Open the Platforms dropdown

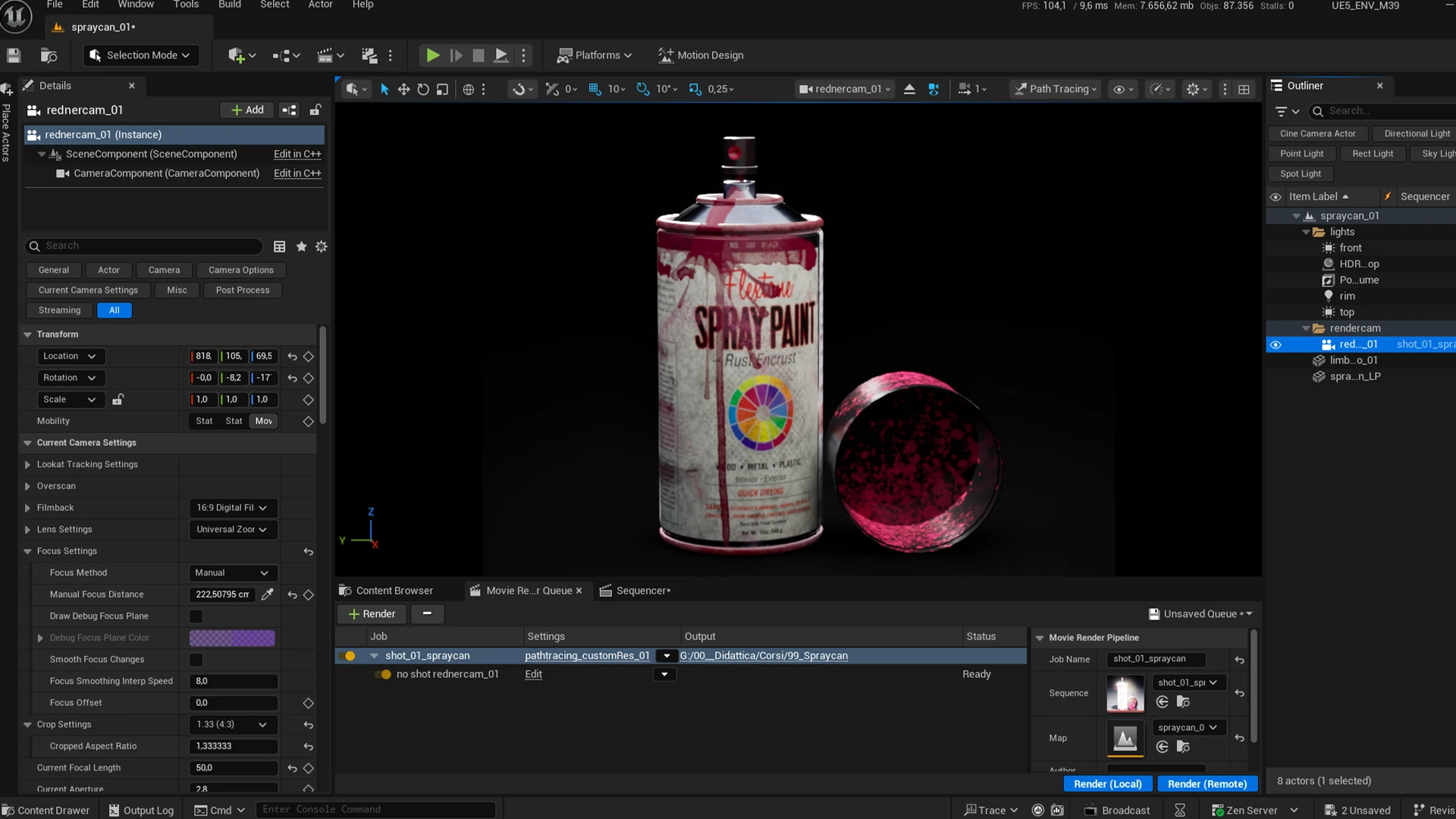coord(595,55)
